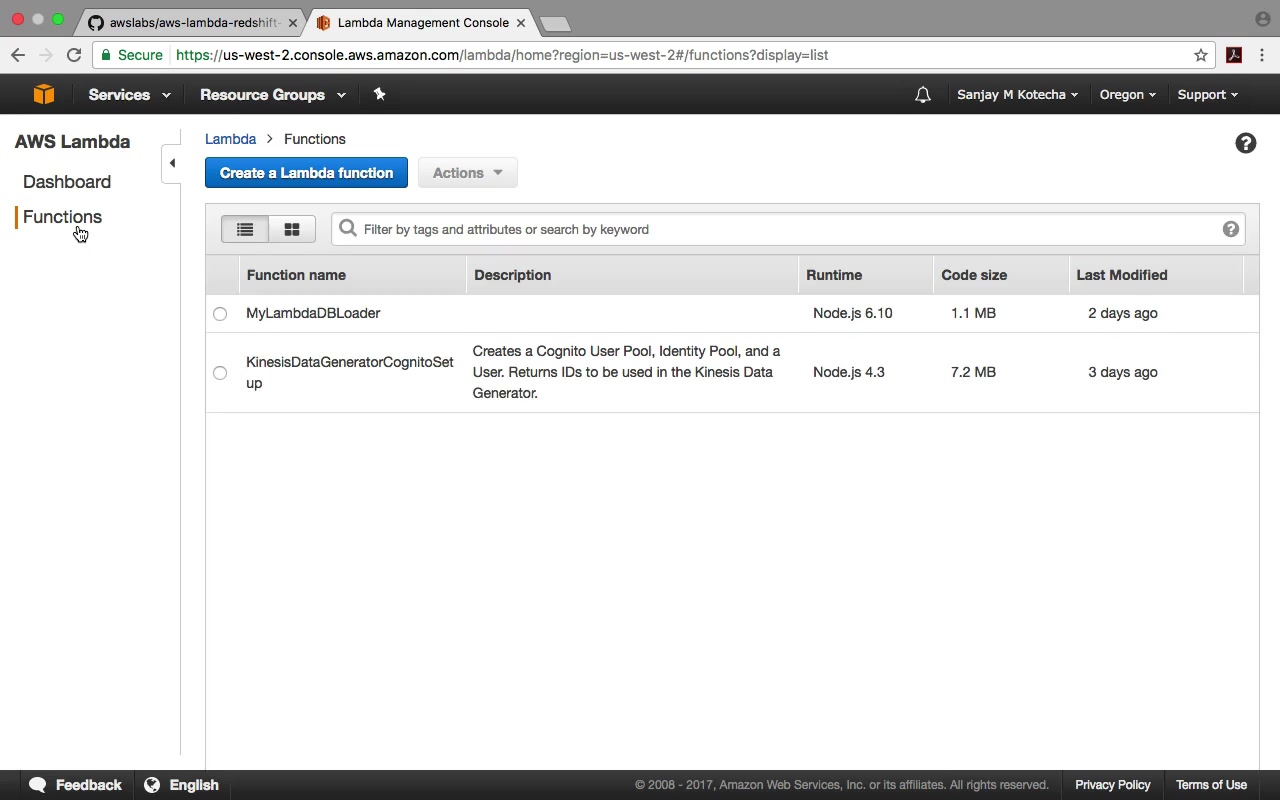Image resolution: width=1280 pixels, height=800 pixels.
Task: Click Create a Lambda function button
Action: [306, 173]
